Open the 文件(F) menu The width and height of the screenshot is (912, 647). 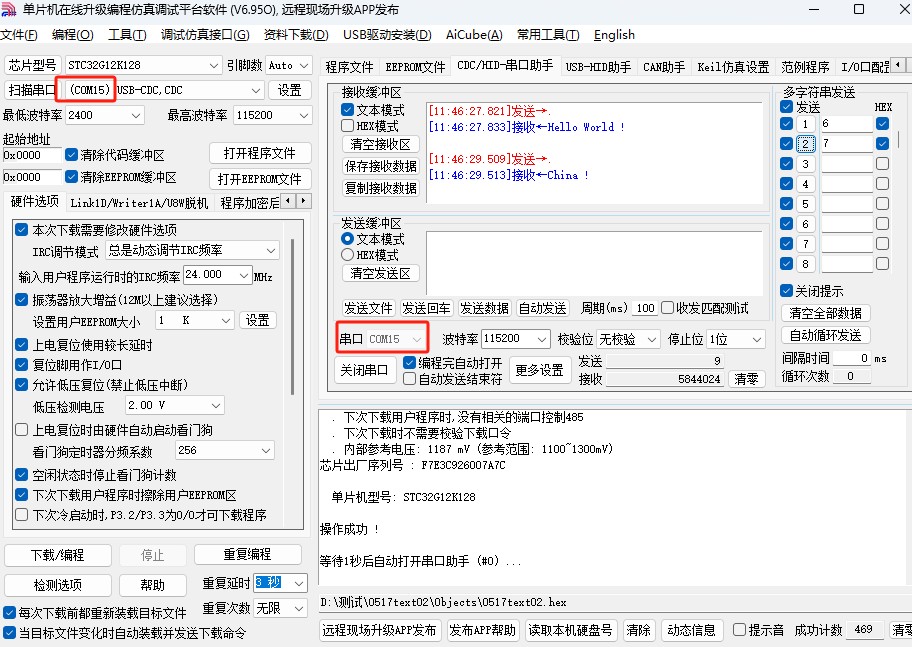[x=19, y=35]
